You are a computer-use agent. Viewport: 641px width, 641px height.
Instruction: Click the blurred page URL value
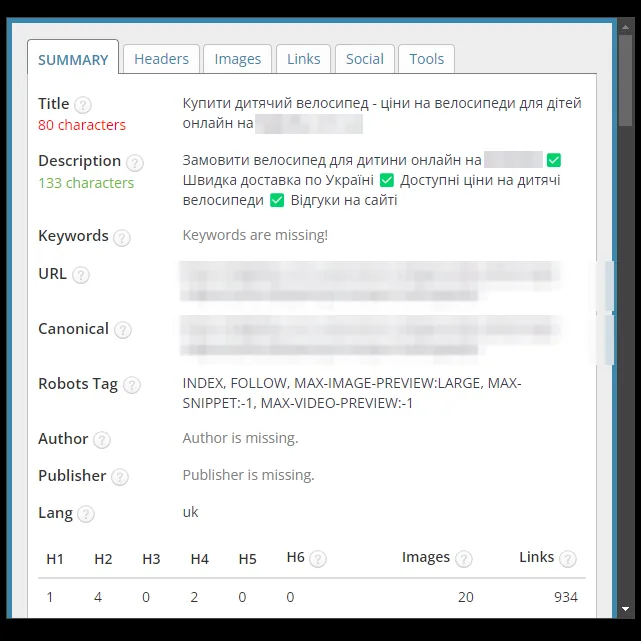[370, 281]
